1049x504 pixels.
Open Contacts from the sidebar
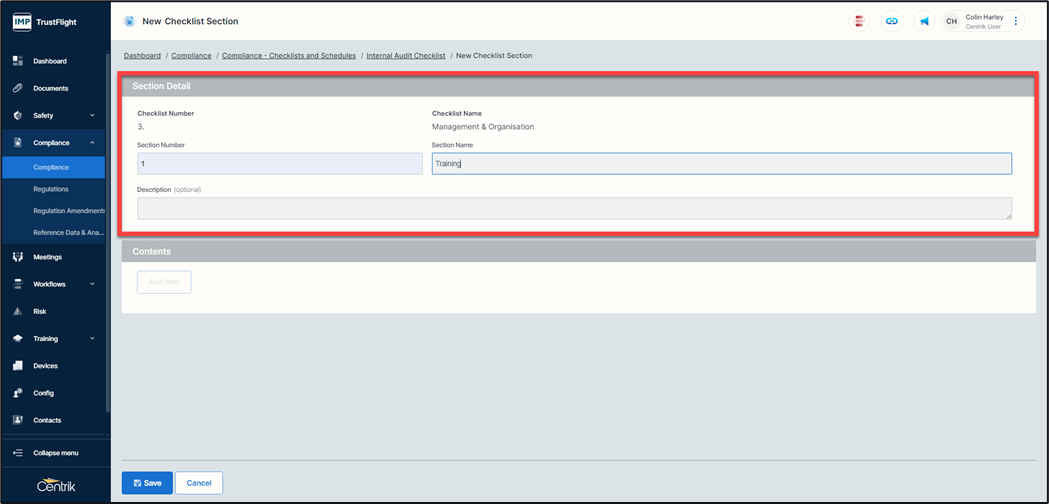click(47, 420)
